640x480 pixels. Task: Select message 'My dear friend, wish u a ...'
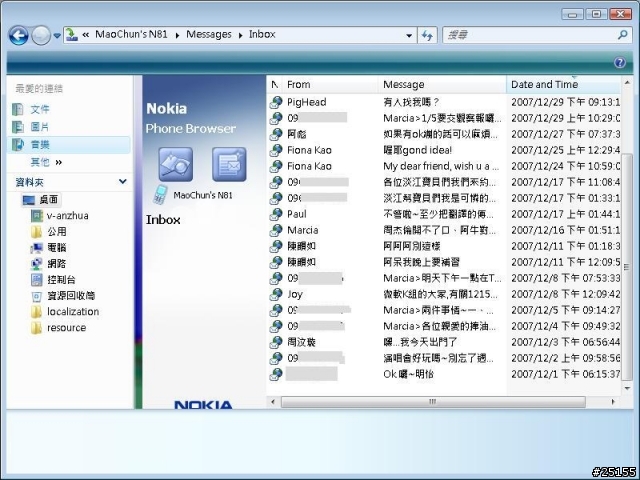(441, 166)
